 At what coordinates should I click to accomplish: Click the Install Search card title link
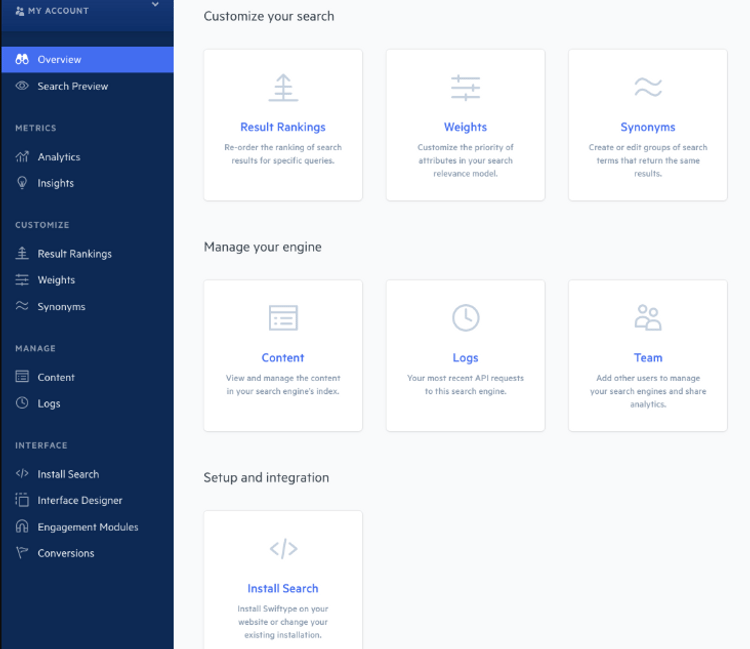tap(283, 588)
